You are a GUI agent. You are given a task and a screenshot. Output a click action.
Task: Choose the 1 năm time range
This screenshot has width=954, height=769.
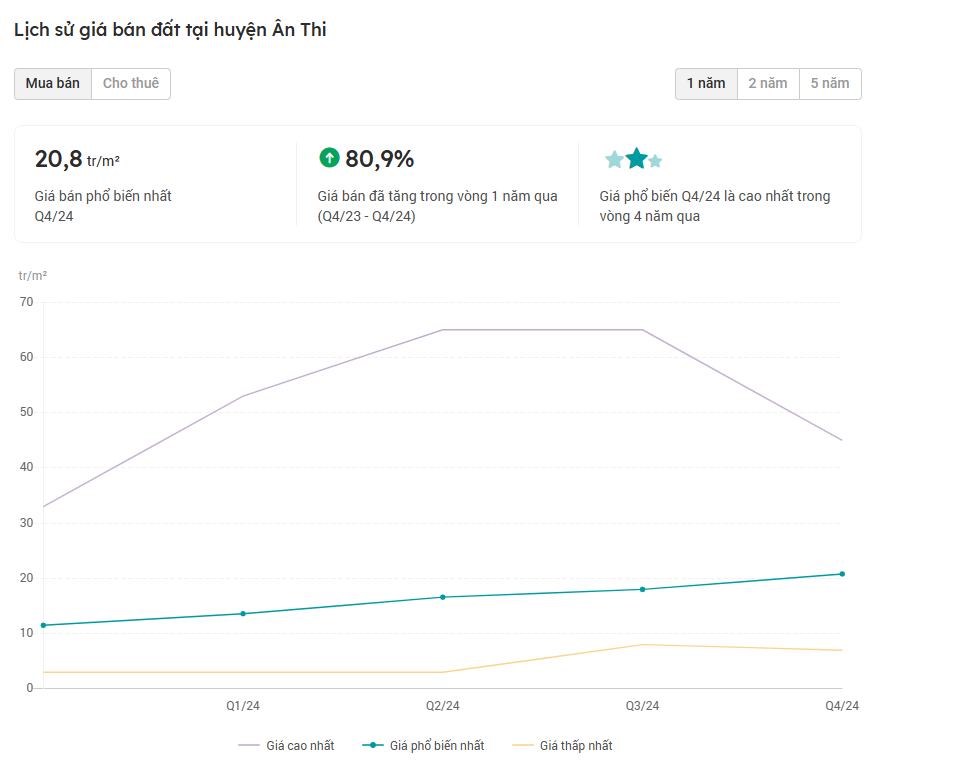click(706, 84)
